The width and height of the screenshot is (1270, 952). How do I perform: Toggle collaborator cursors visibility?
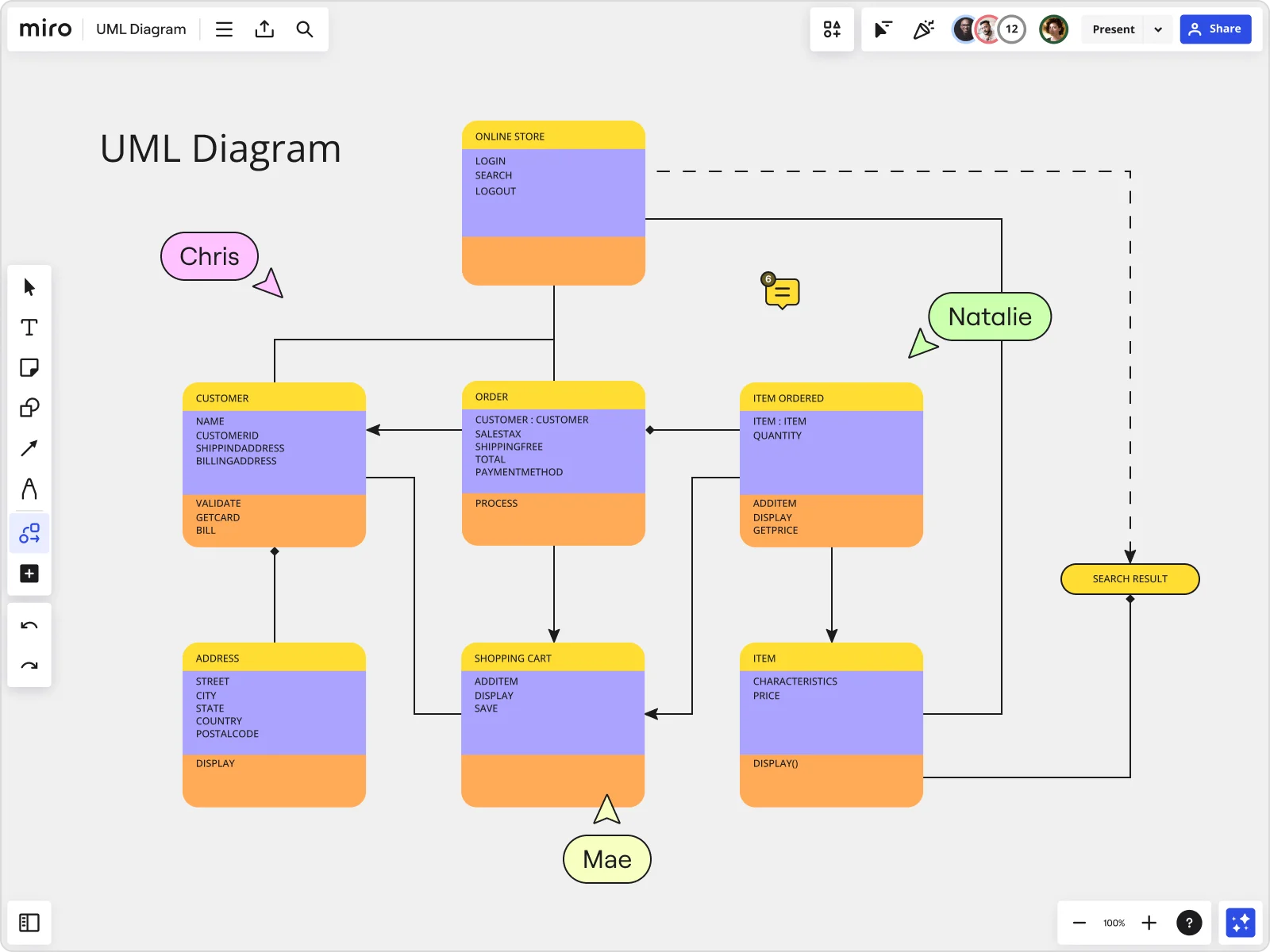pos(883,29)
